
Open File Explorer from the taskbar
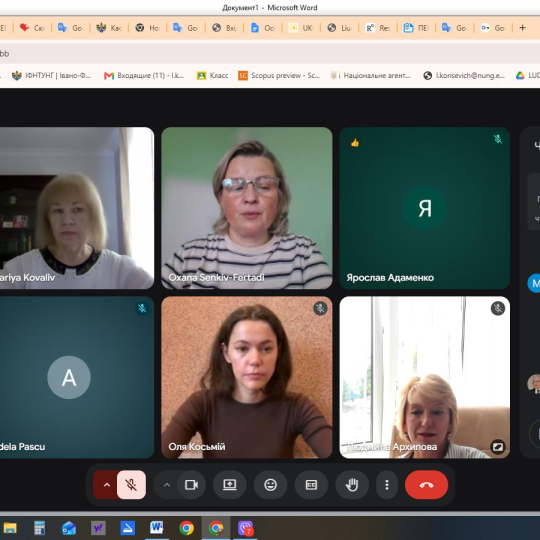point(10,528)
